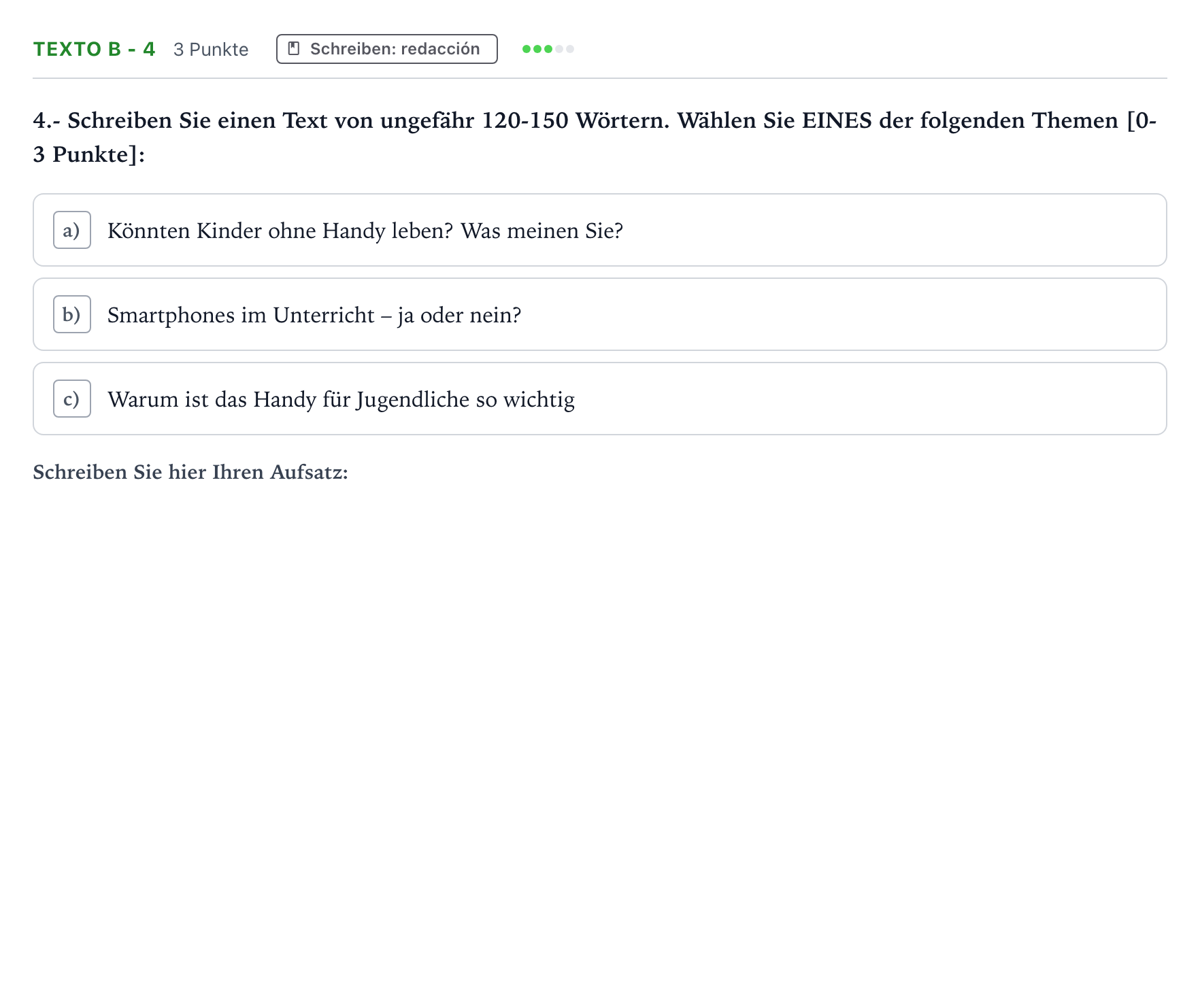Click the question 4 instruction text
The width and height of the screenshot is (1200, 1008).
point(595,137)
